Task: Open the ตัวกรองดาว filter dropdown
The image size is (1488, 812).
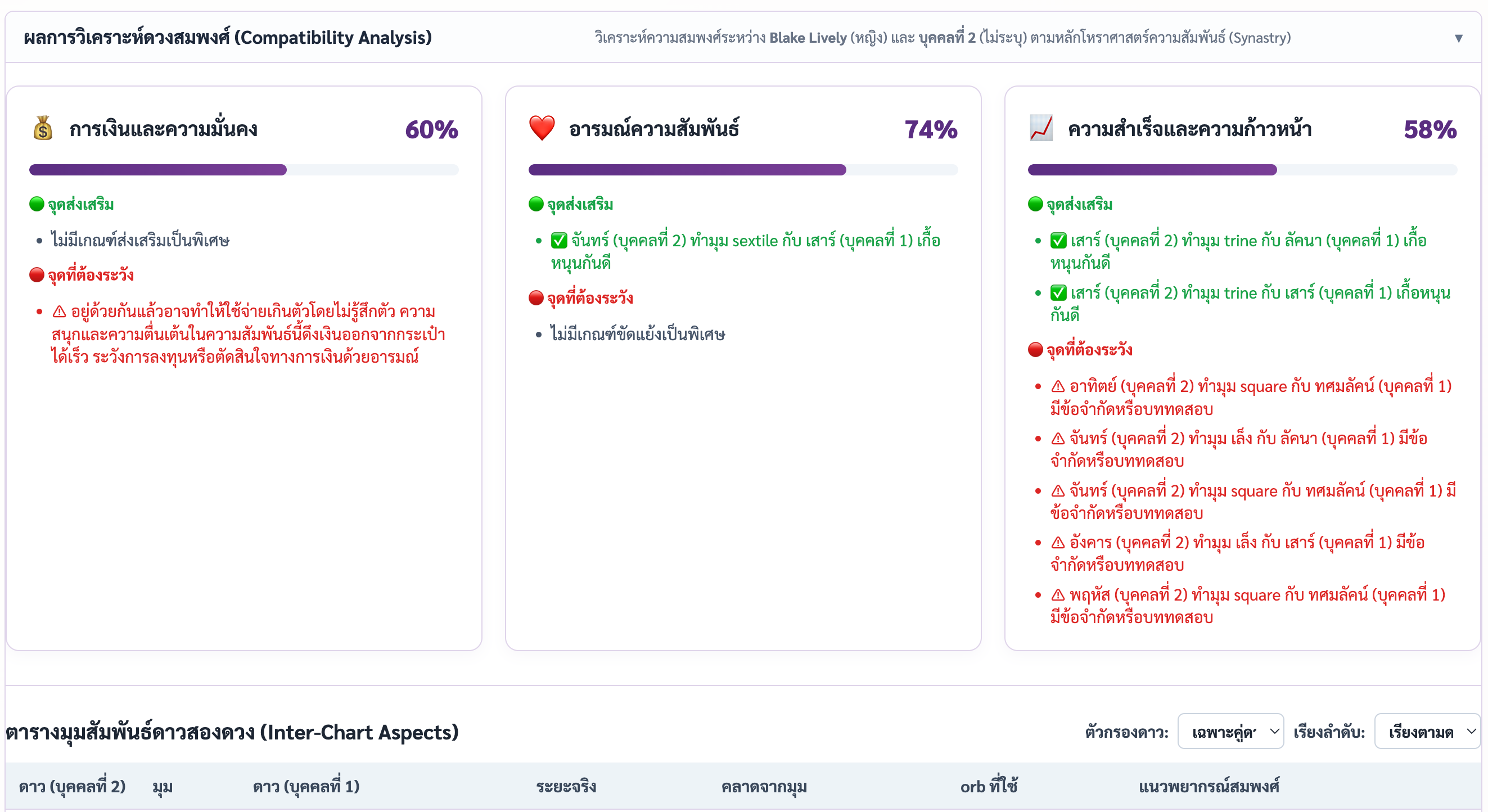Action: coord(1230,732)
